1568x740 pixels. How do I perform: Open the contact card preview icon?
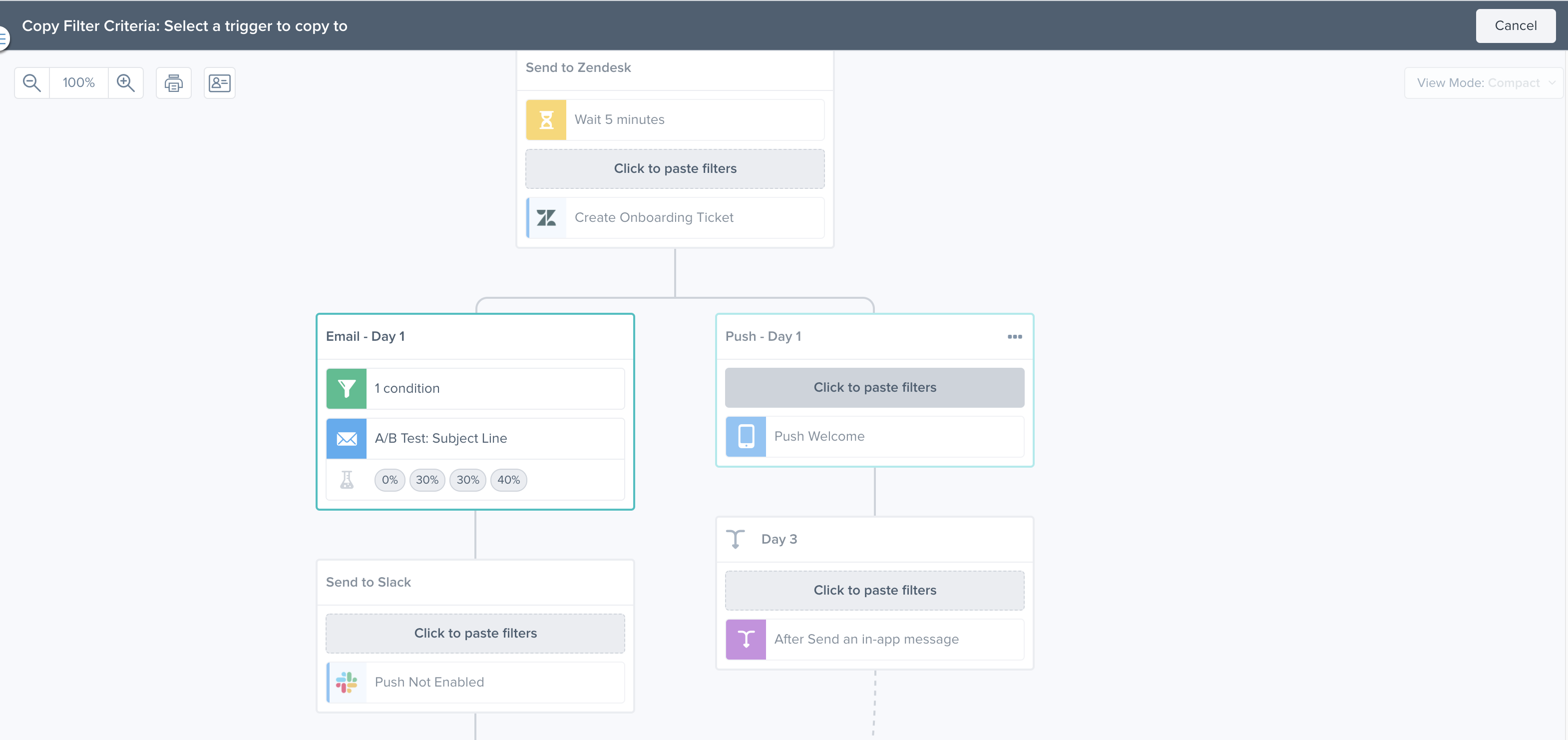220,83
